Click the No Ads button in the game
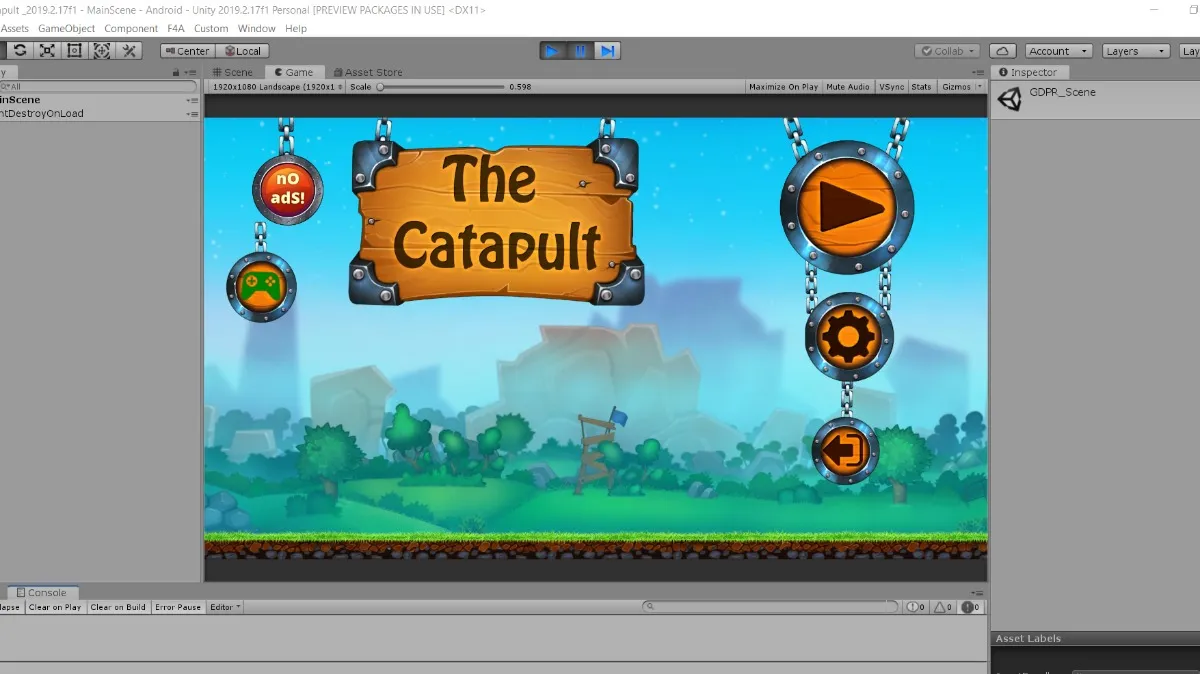Viewport: 1200px width, 674px height. [287, 189]
